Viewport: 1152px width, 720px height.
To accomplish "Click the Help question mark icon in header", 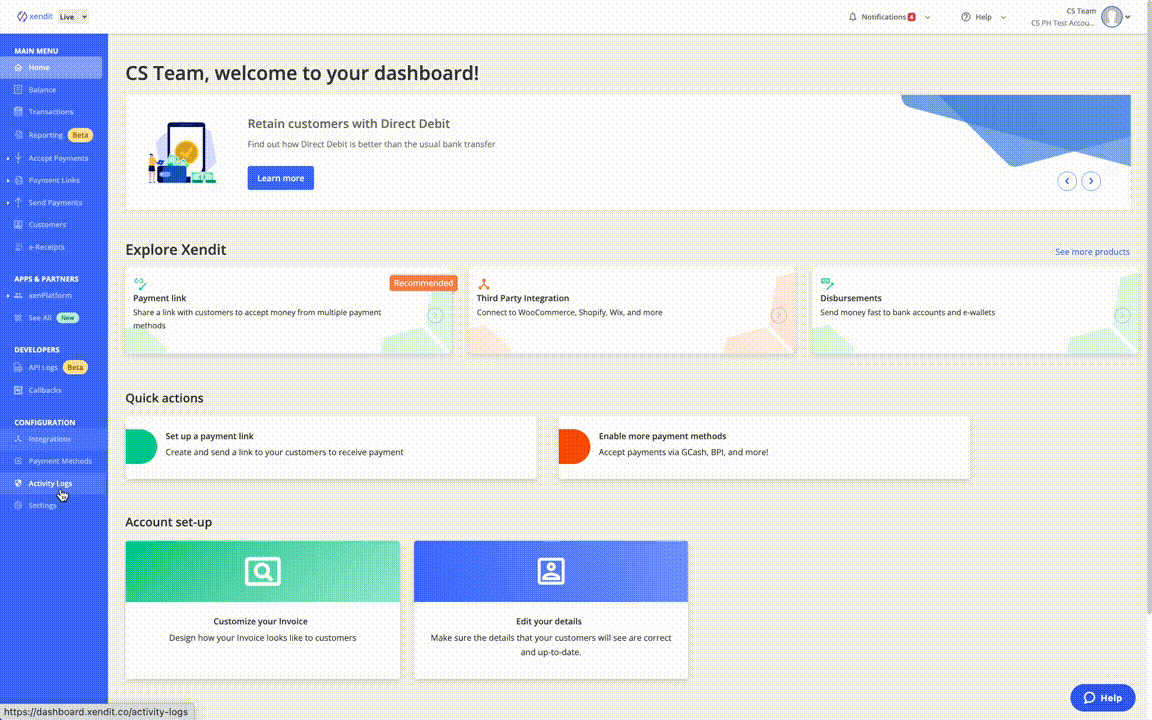I will coord(965,17).
